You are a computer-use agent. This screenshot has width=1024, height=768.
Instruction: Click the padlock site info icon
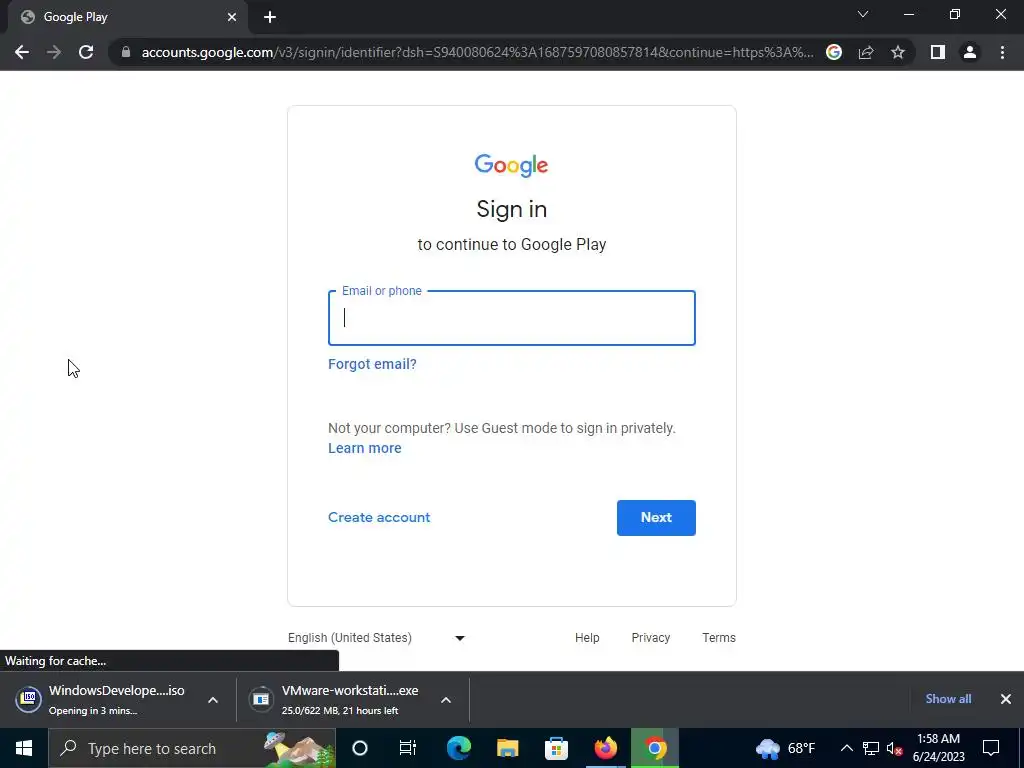[126, 52]
